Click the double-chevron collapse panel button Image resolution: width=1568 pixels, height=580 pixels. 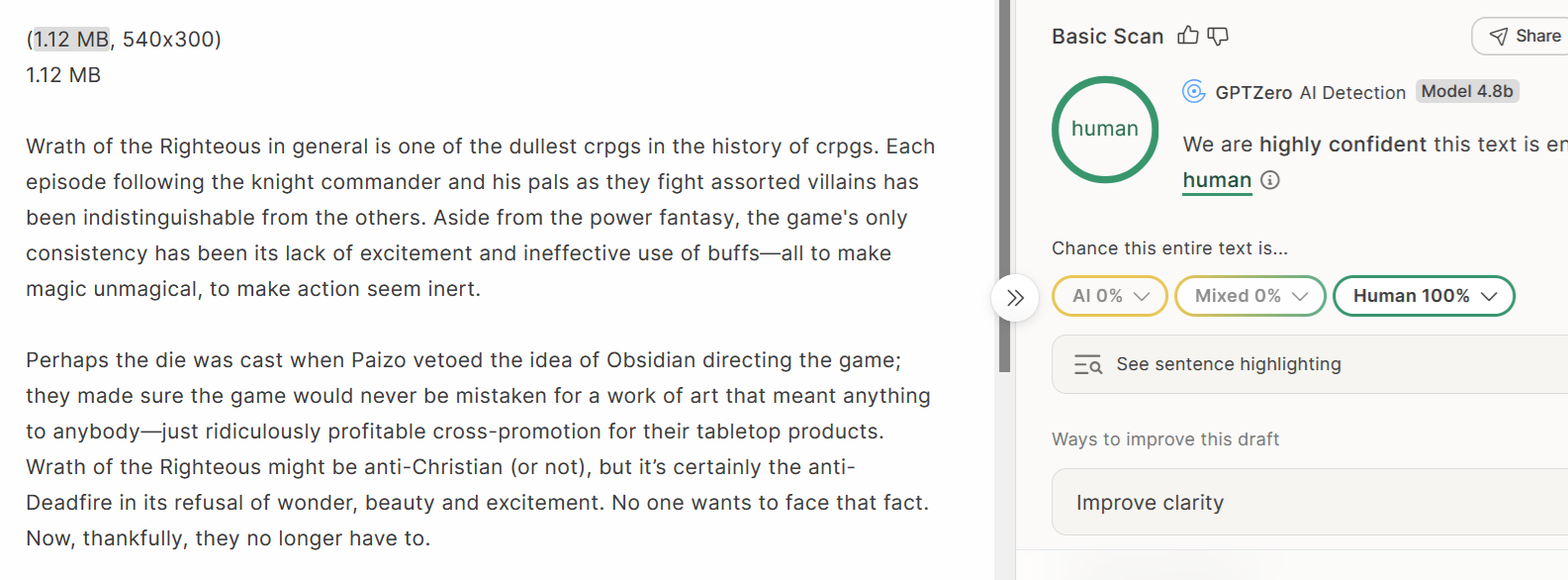(1015, 298)
